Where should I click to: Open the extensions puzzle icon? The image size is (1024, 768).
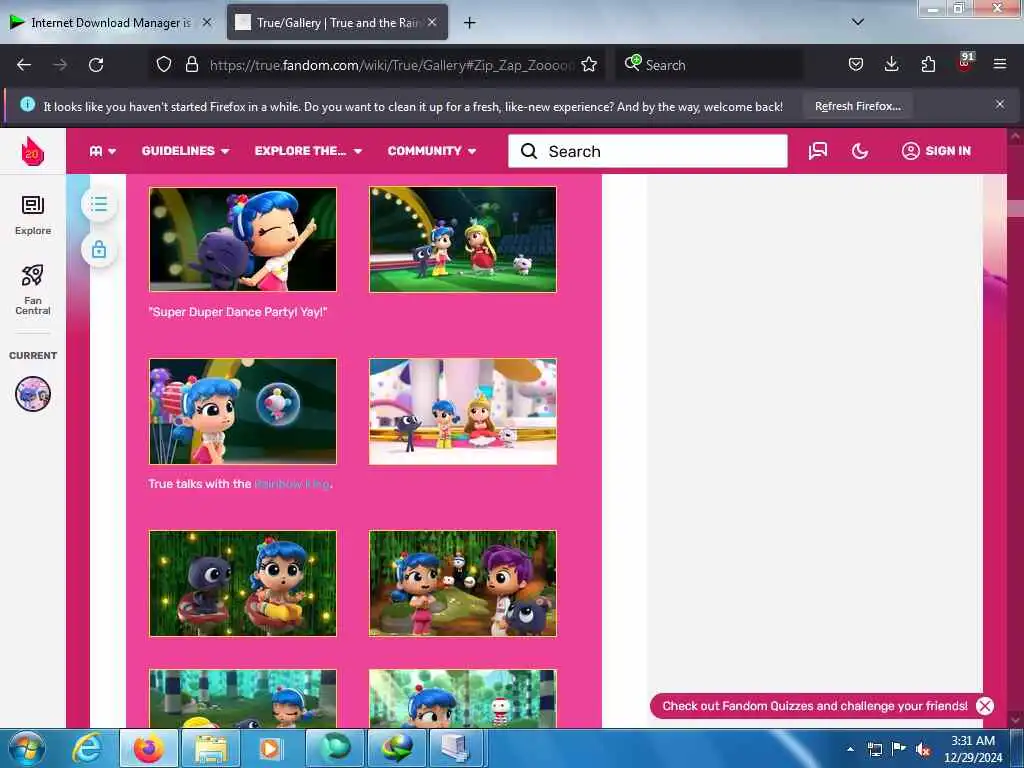(928, 65)
